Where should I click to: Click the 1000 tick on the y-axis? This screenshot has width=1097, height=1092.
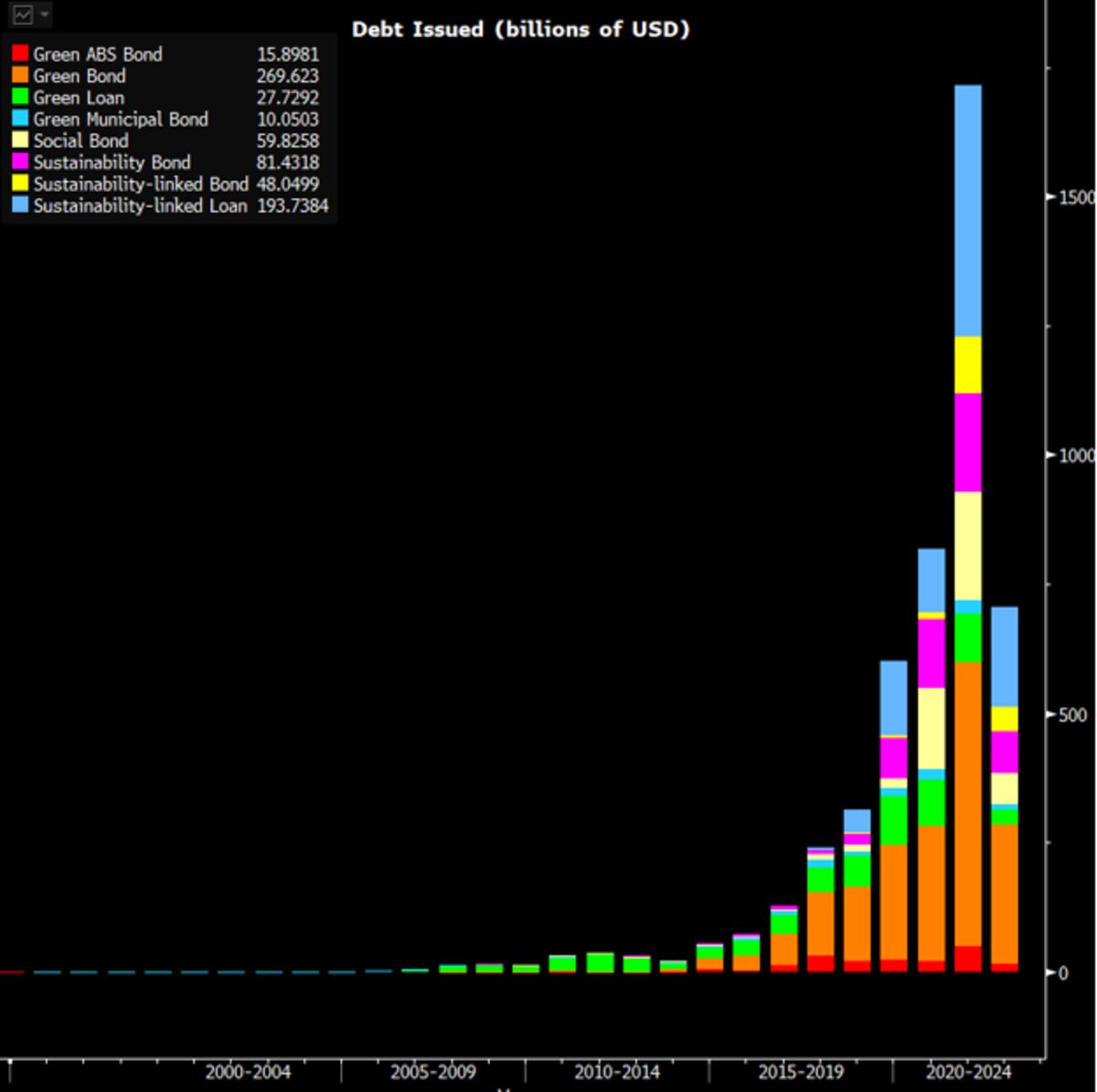pyautogui.click(x=1076, y=455)
